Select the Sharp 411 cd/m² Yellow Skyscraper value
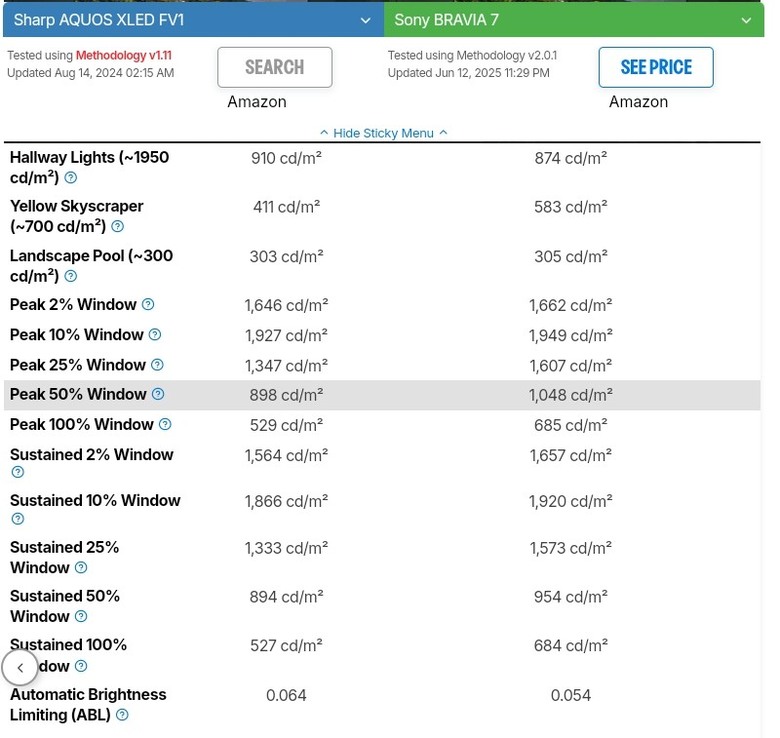780x738 pixels. 286,207
